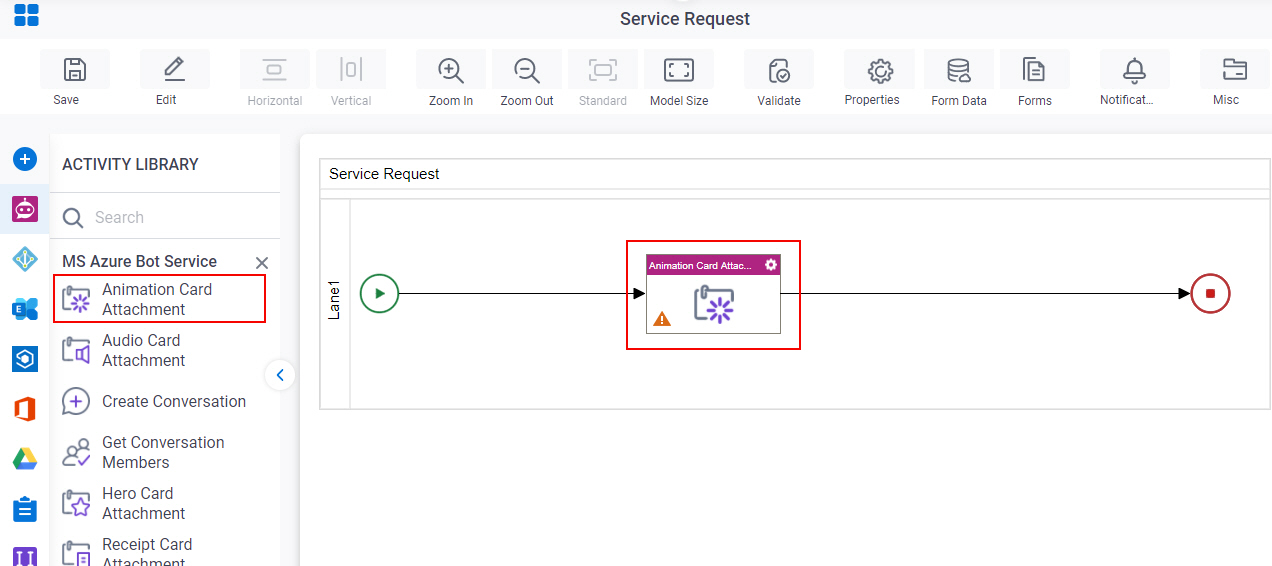Open the Misc folder toolbar icon
Viewport: 1272px width, 566px height.
click(x=1235, y=69)
